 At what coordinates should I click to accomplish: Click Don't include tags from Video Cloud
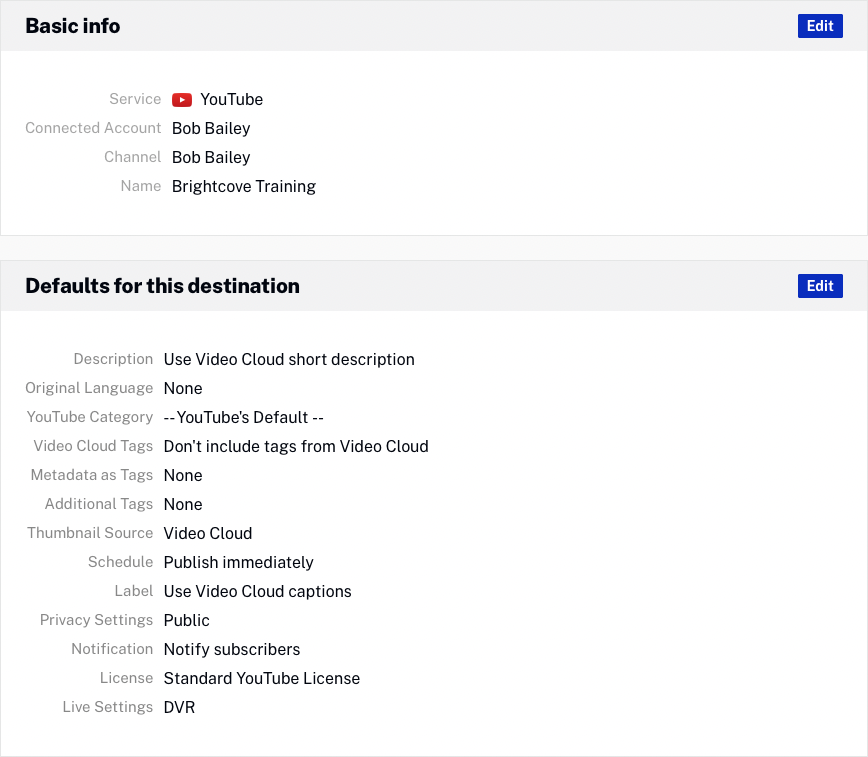coord(296,446)
